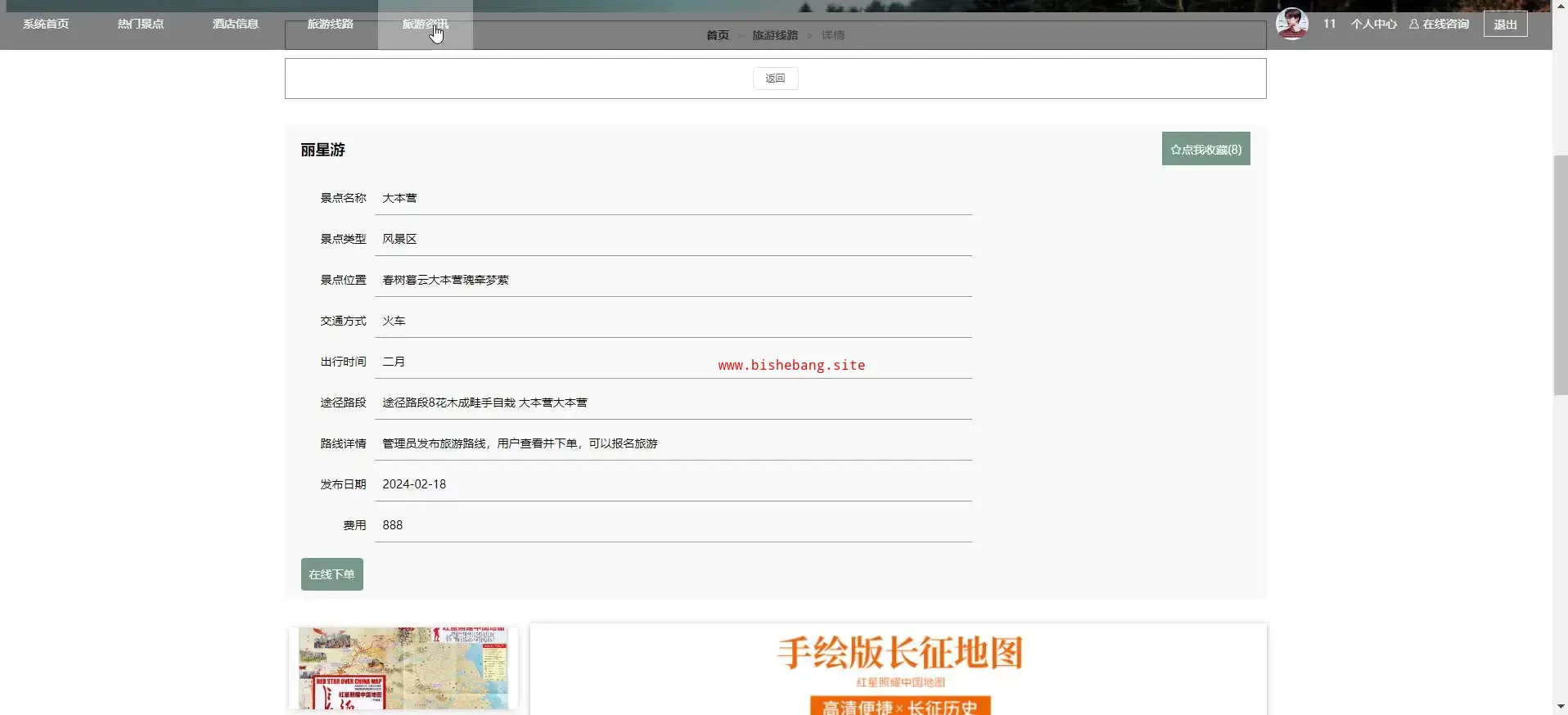
Task: Click the user avatar picture
Action: tap(1291, 24)
